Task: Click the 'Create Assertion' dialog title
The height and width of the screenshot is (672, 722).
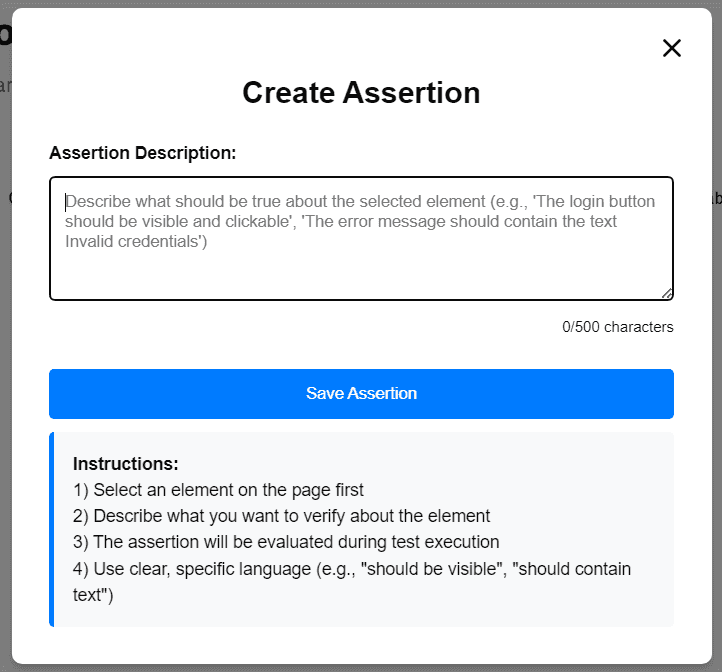Action: [x=361, y=93]
